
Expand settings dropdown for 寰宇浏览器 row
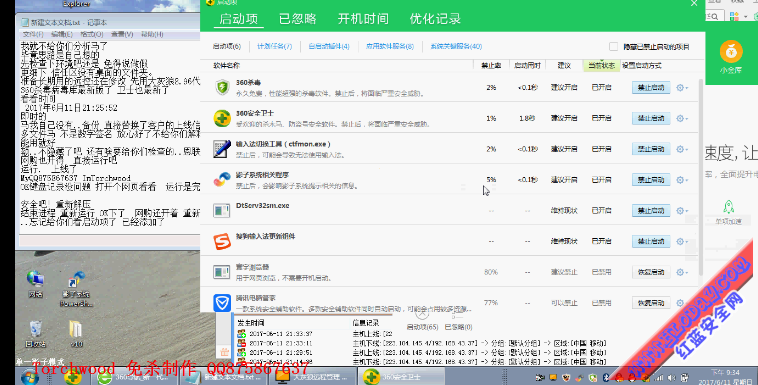click(682, 272)
